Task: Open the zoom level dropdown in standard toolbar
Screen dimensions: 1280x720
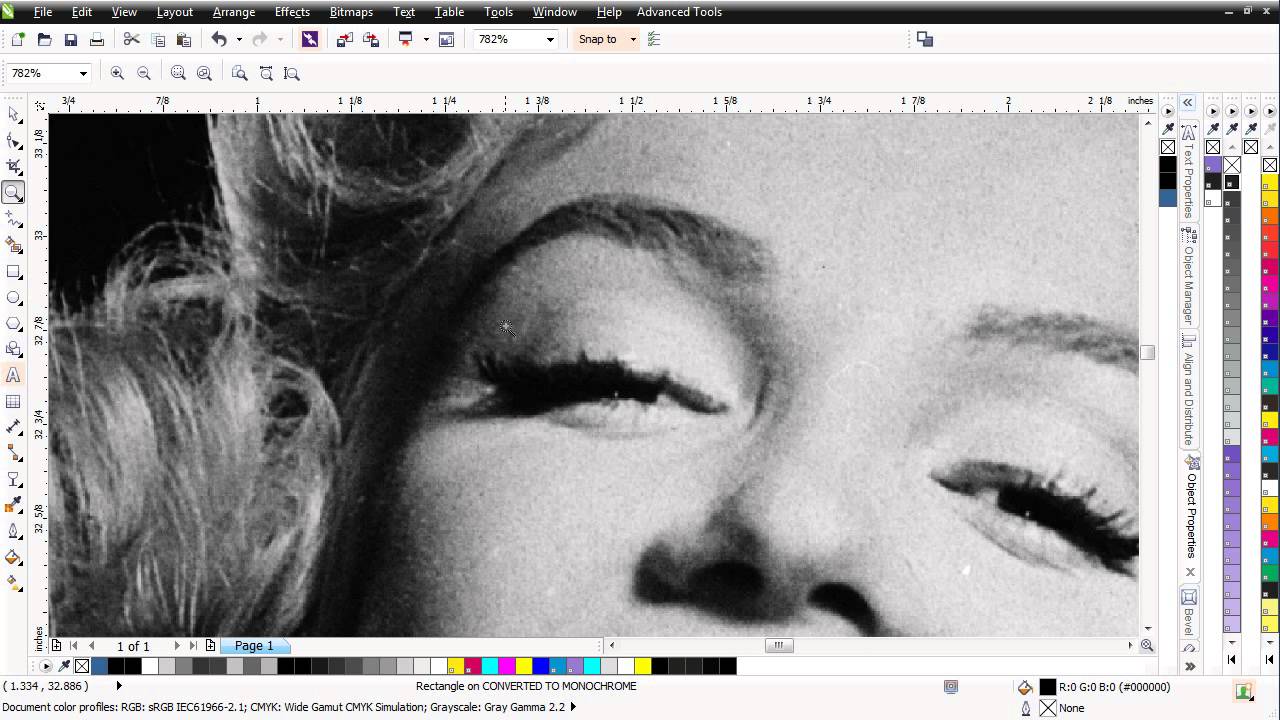Action: click(x=550, y=39)
